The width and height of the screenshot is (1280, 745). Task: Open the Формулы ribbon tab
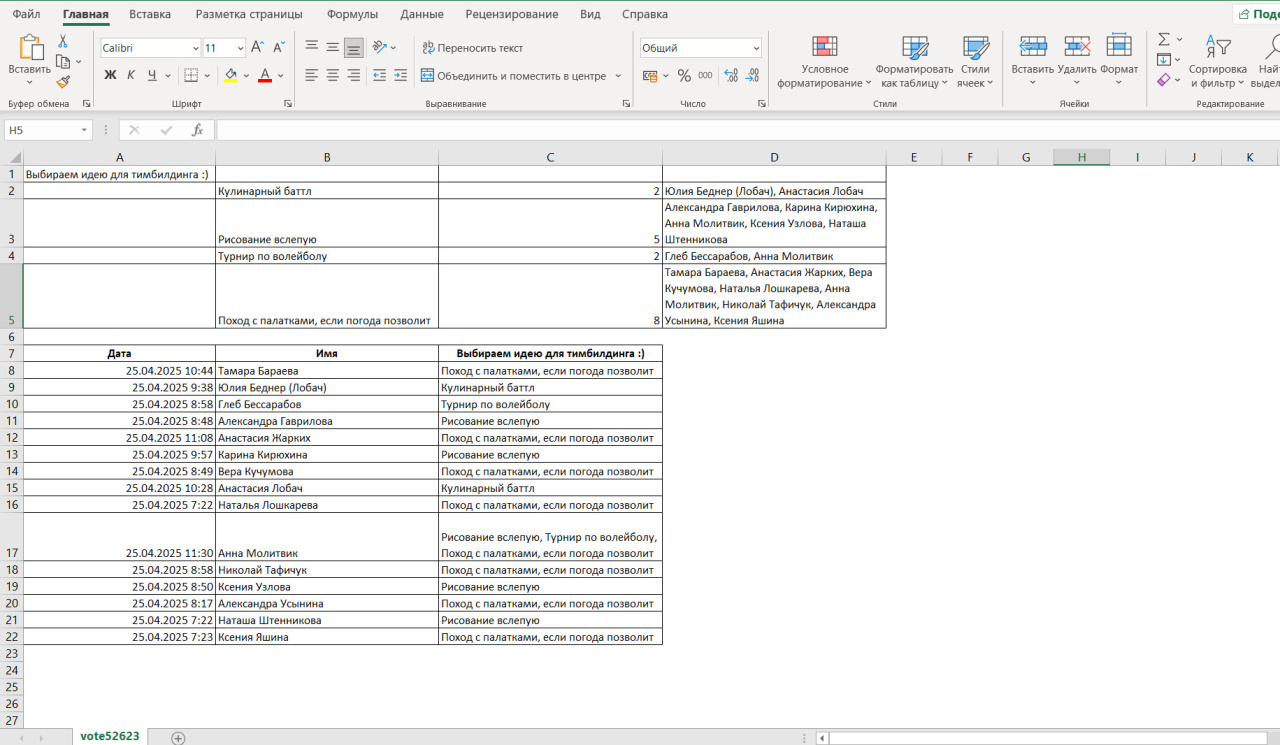pyautogui.click(x=352, y=14)
